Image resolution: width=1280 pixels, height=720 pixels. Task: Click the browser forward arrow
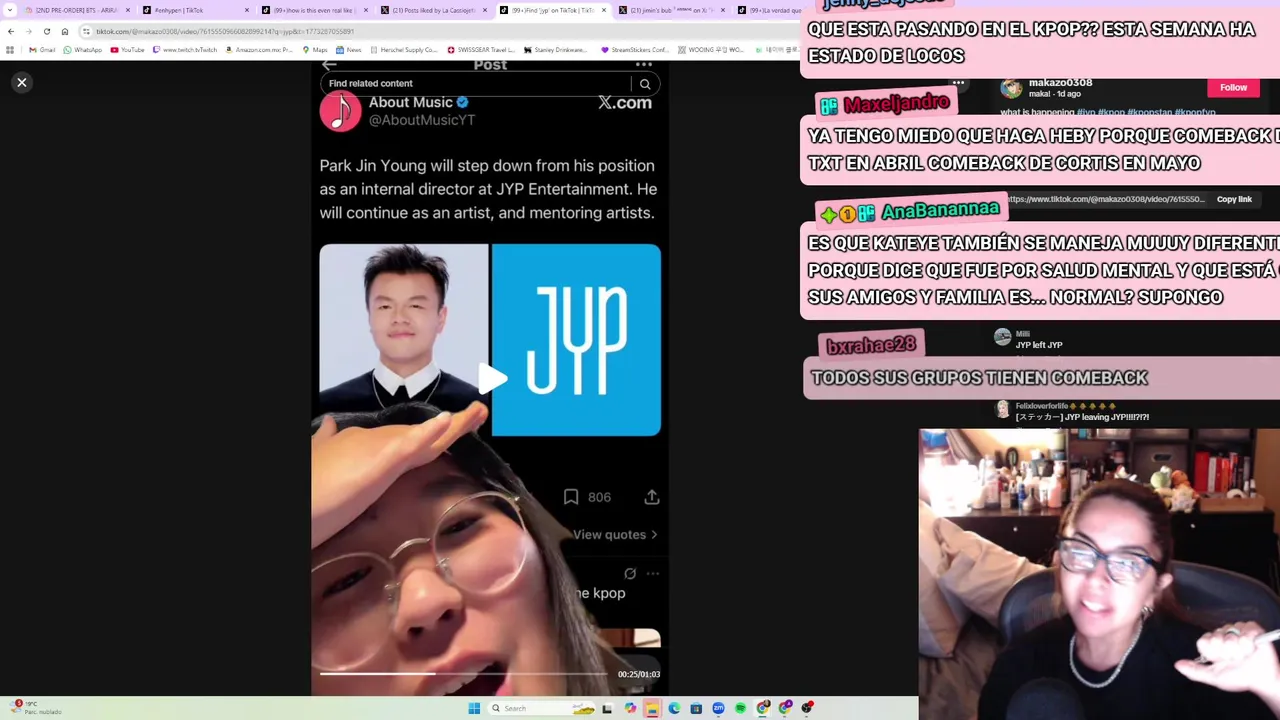28,31
